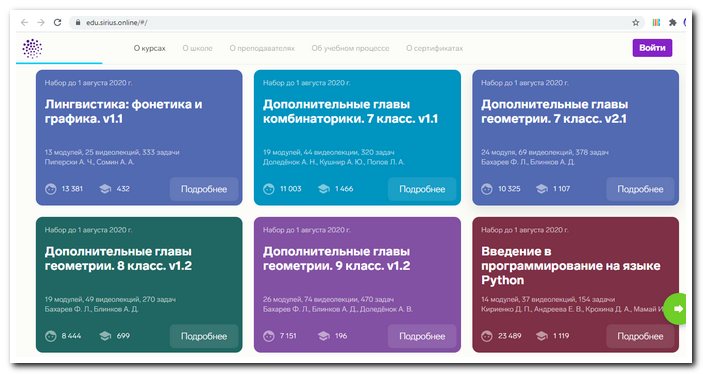703x374 pixels.
Task: Click the colorful bars extension icon
Action: (x=656, y=22)
